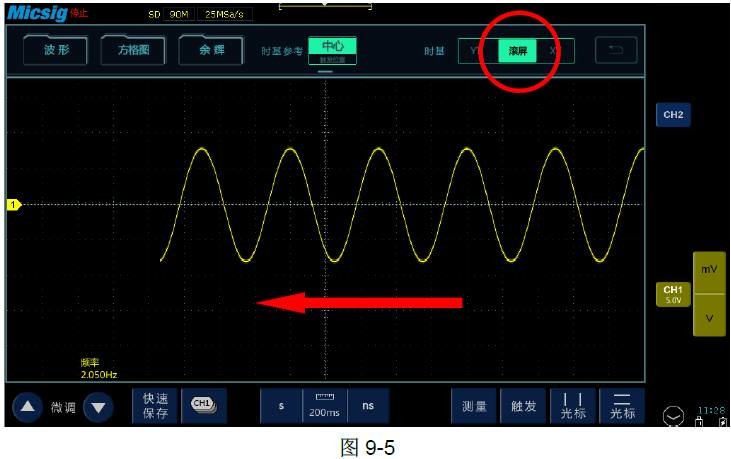
Task: Open the graticule (方格图) tab
Action: coord(133,51)
